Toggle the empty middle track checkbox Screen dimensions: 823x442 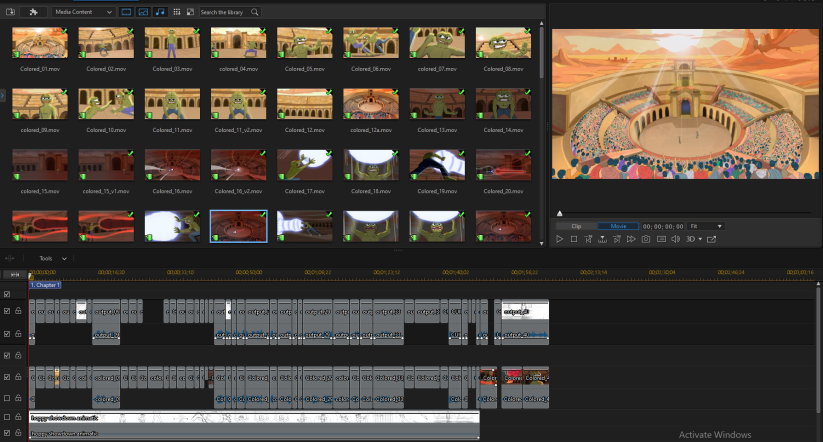click(x=7, y=355)
